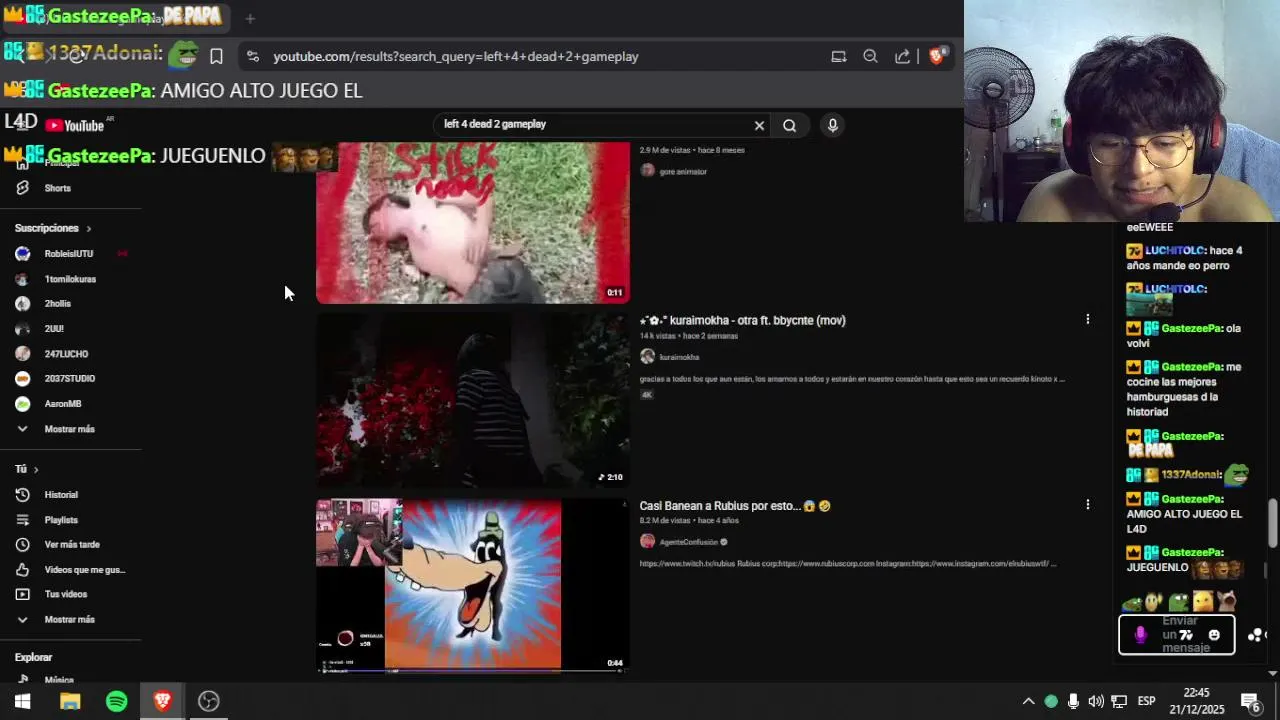Switch to Brave browser on the taskbar
This screenshot has height=720, width=1280.
(162, 701)
